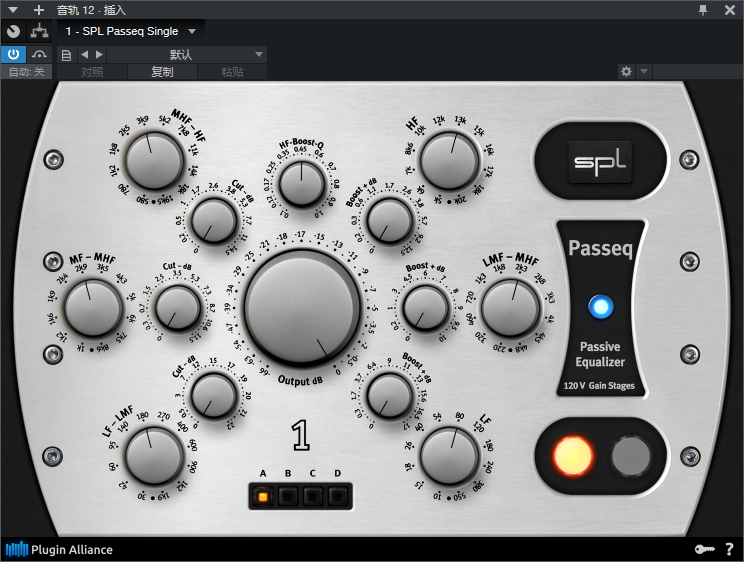Click the LMF-MHF frequency knob

(x=511, y=308)
